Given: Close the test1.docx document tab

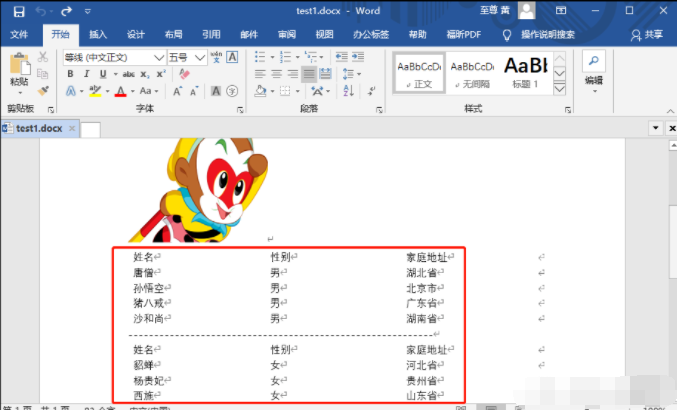Looking at the screenshot, I should coord(72,128).
